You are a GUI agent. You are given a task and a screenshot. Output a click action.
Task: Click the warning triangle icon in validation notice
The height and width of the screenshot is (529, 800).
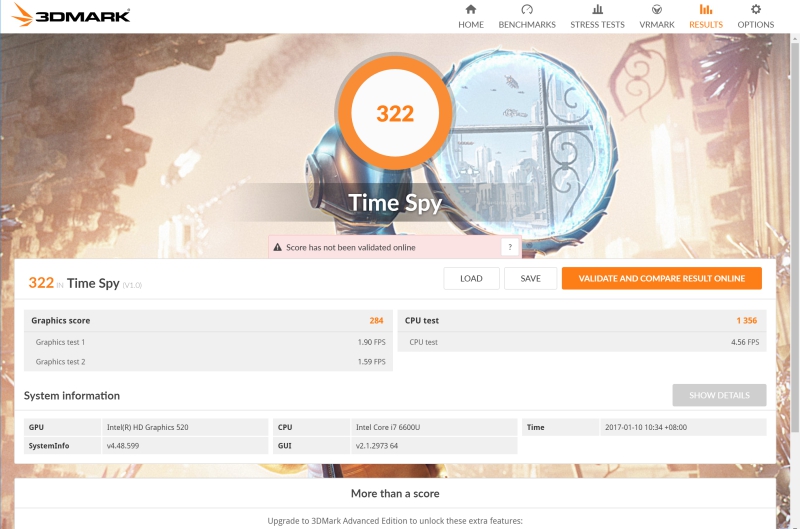(x=278, y=247)
